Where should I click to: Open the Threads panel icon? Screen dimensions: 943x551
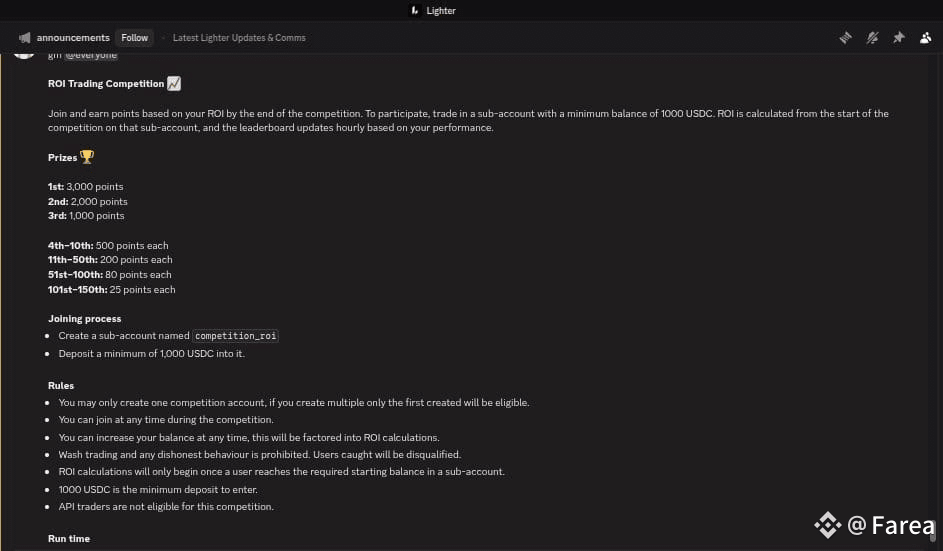(x=846, y=38)
